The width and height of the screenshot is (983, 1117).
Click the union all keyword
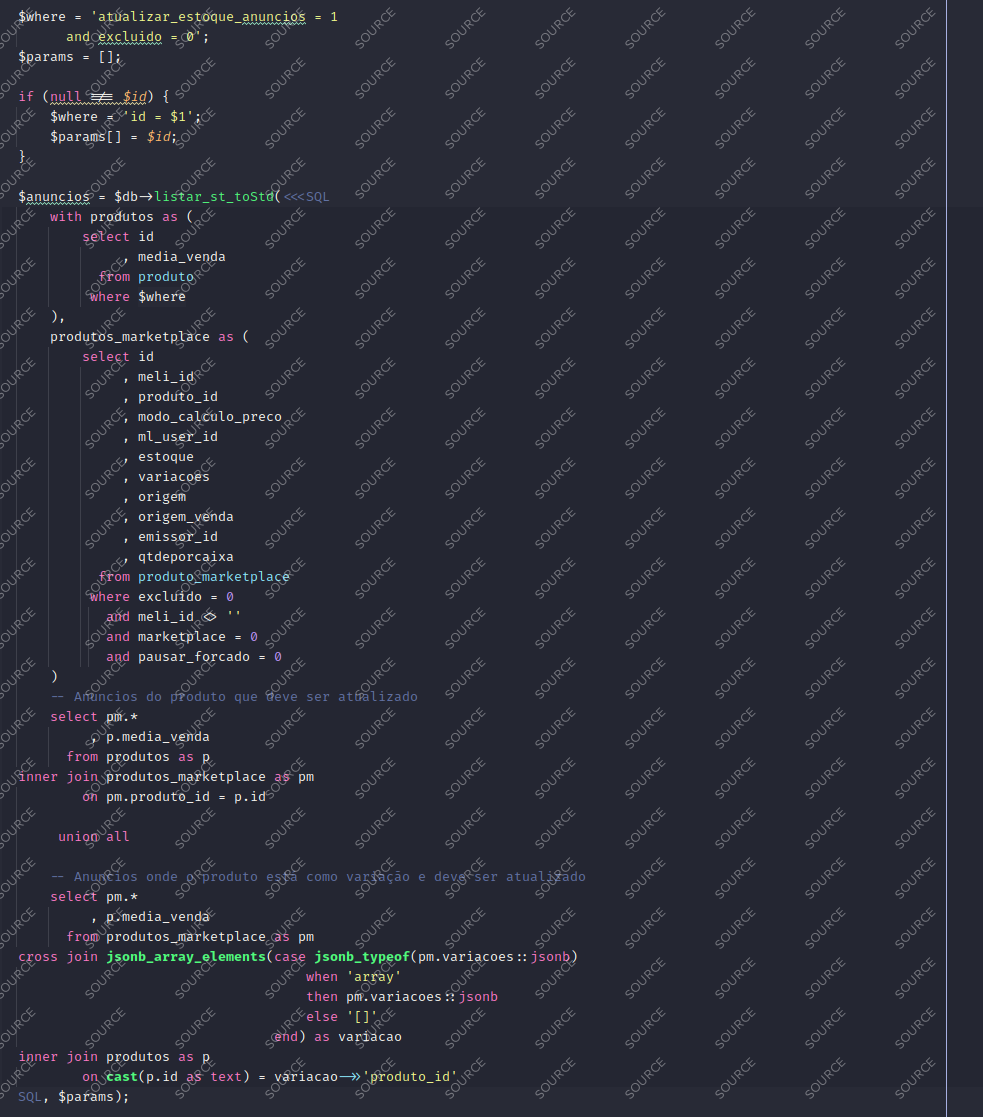click(x=94, y=837)
